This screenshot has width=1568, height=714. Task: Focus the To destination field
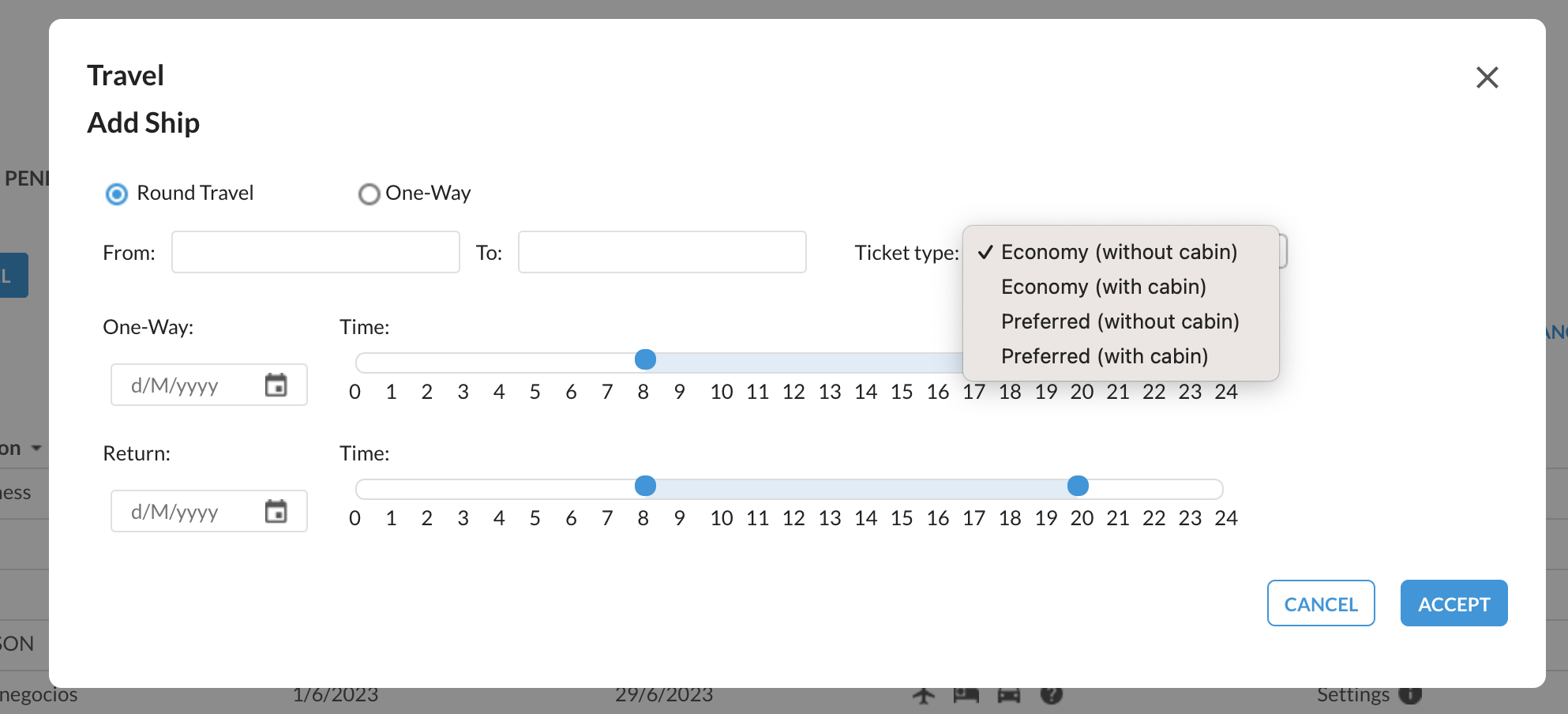pyautogui.click(x=662, y=252)
